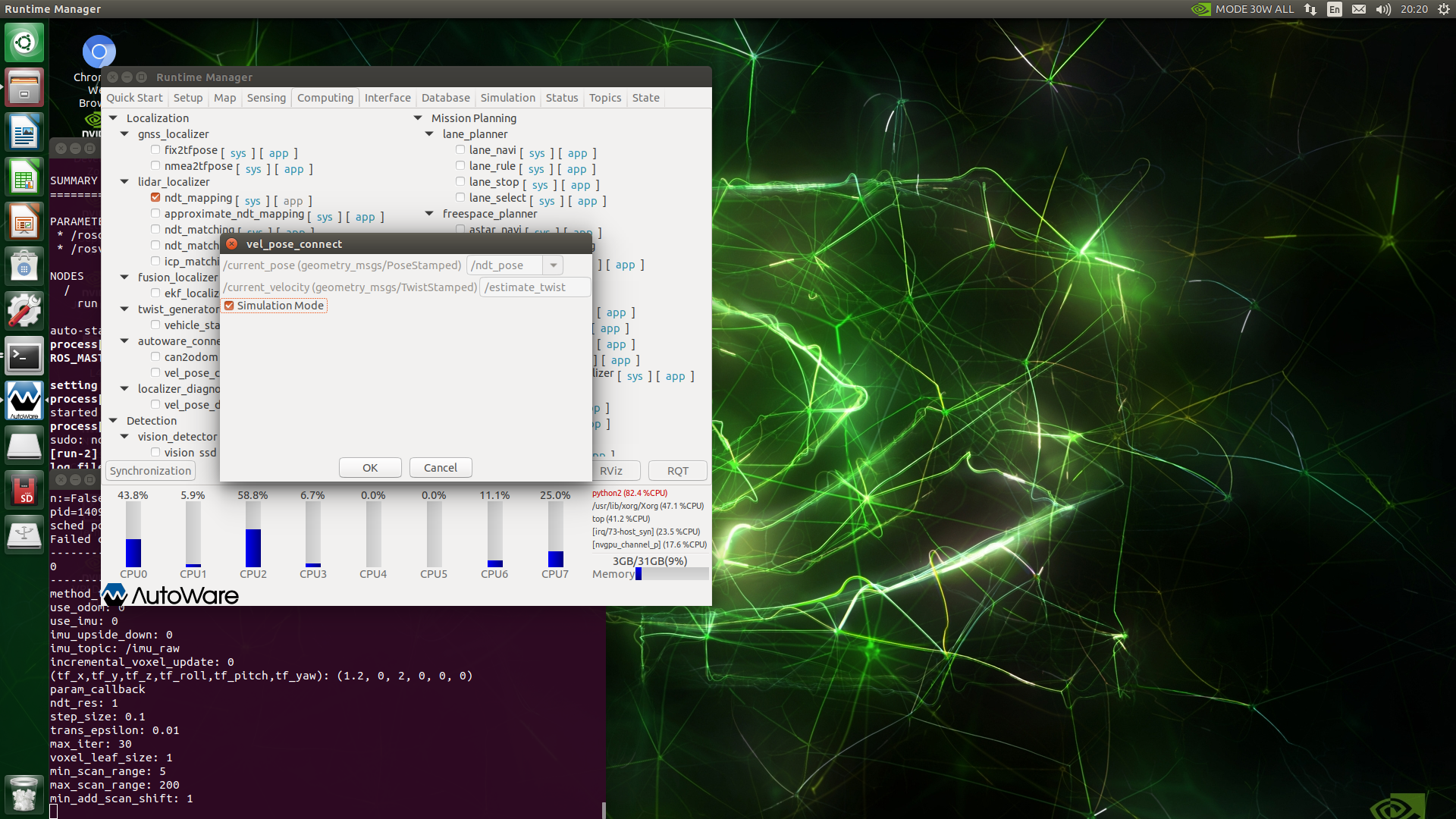This screenshot has width=1456, height=819.
Task: Click the clock in the top bar
Action: click(x=1414, y=9)
